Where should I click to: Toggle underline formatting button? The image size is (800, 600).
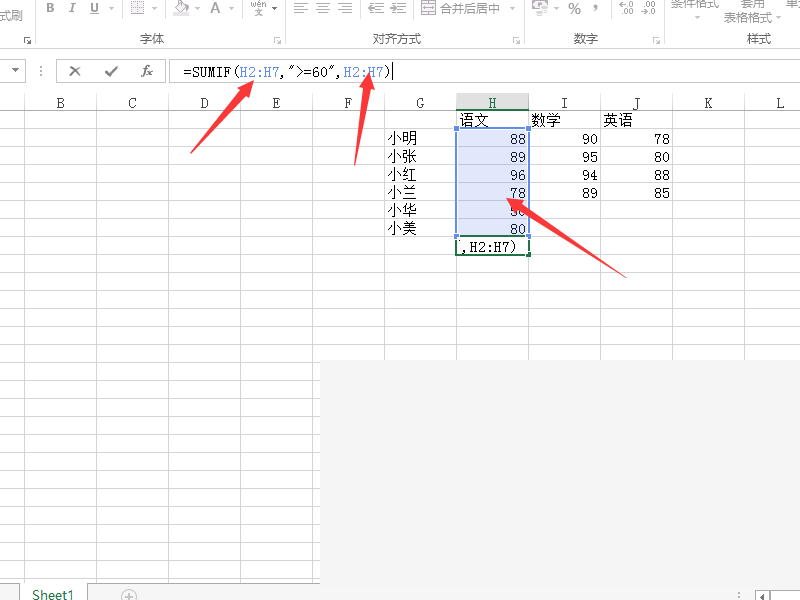94,8
